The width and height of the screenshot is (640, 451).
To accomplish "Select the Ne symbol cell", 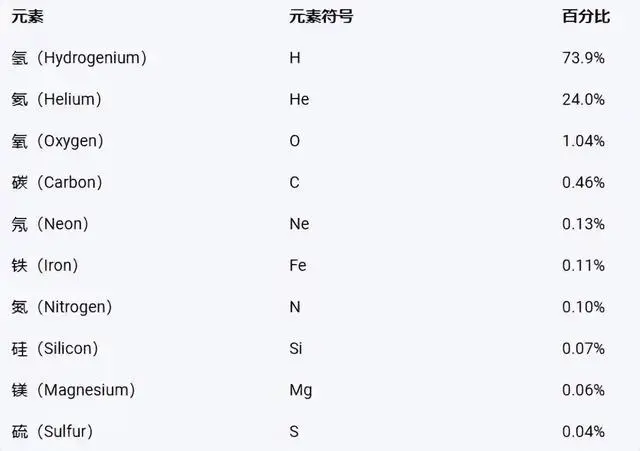I will coord(299,224).
